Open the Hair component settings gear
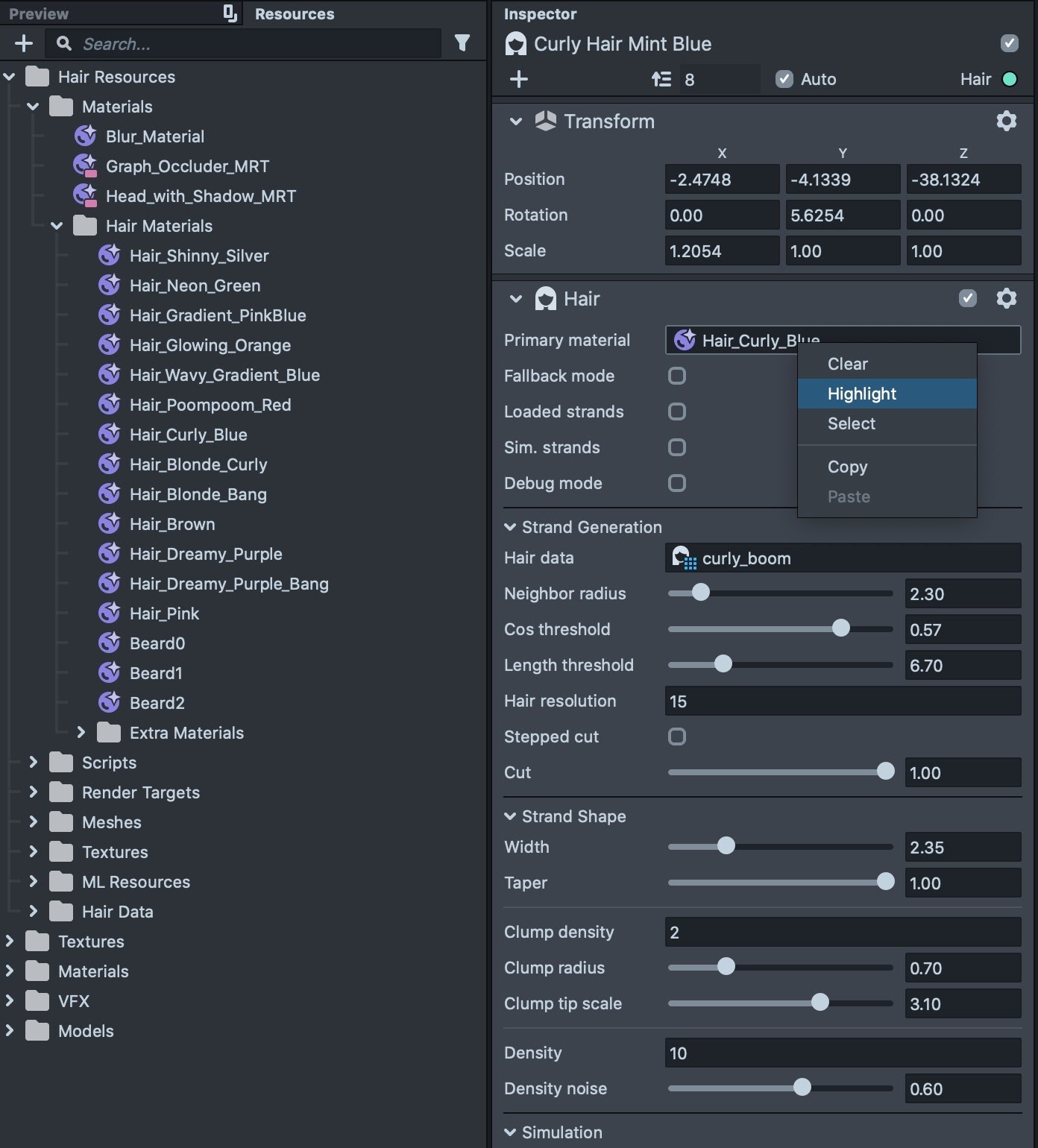 point(1006,299)
